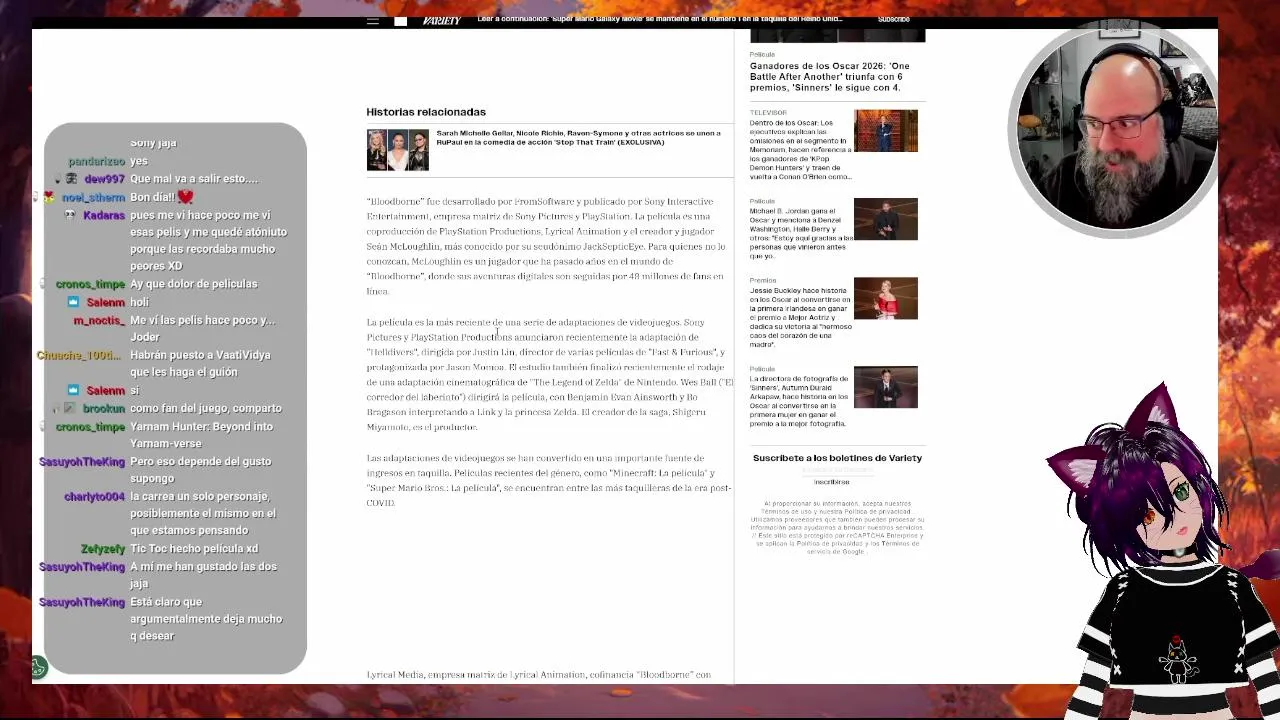Open the Michael B. Jordan Oscar article
1280x720 pixels.
(800, 234)
